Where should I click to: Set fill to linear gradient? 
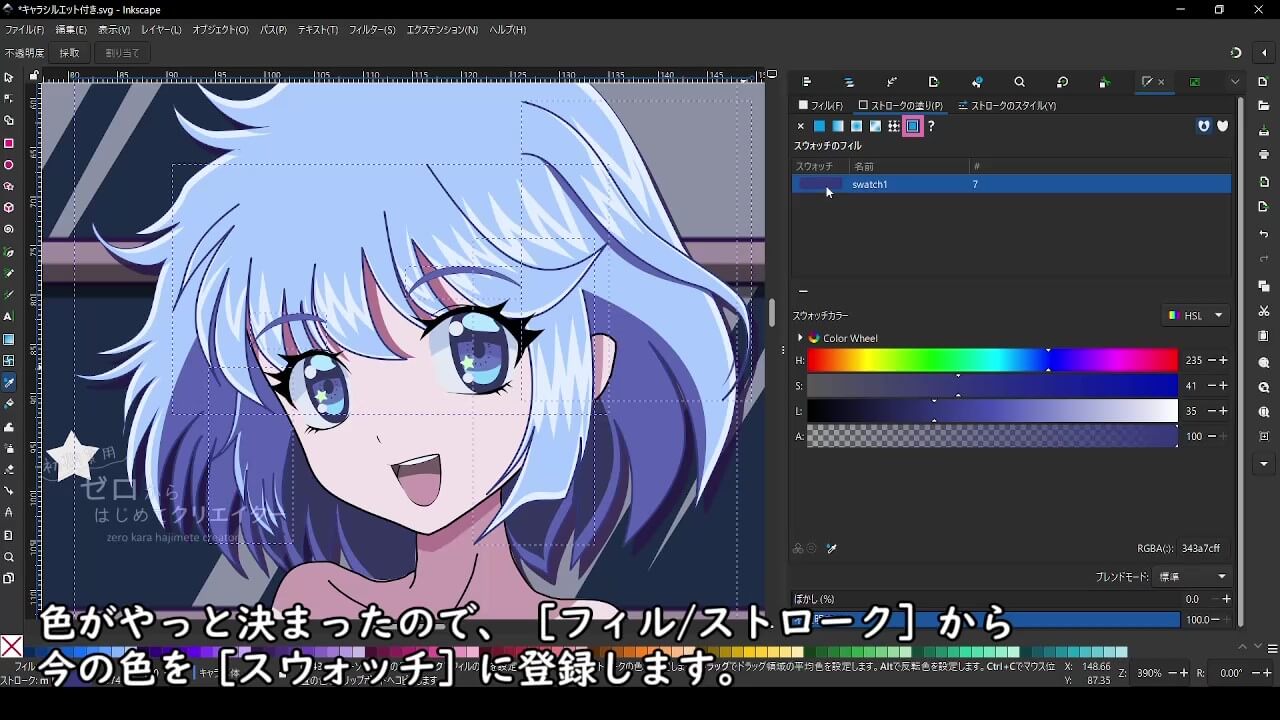(x=838, y=126)
